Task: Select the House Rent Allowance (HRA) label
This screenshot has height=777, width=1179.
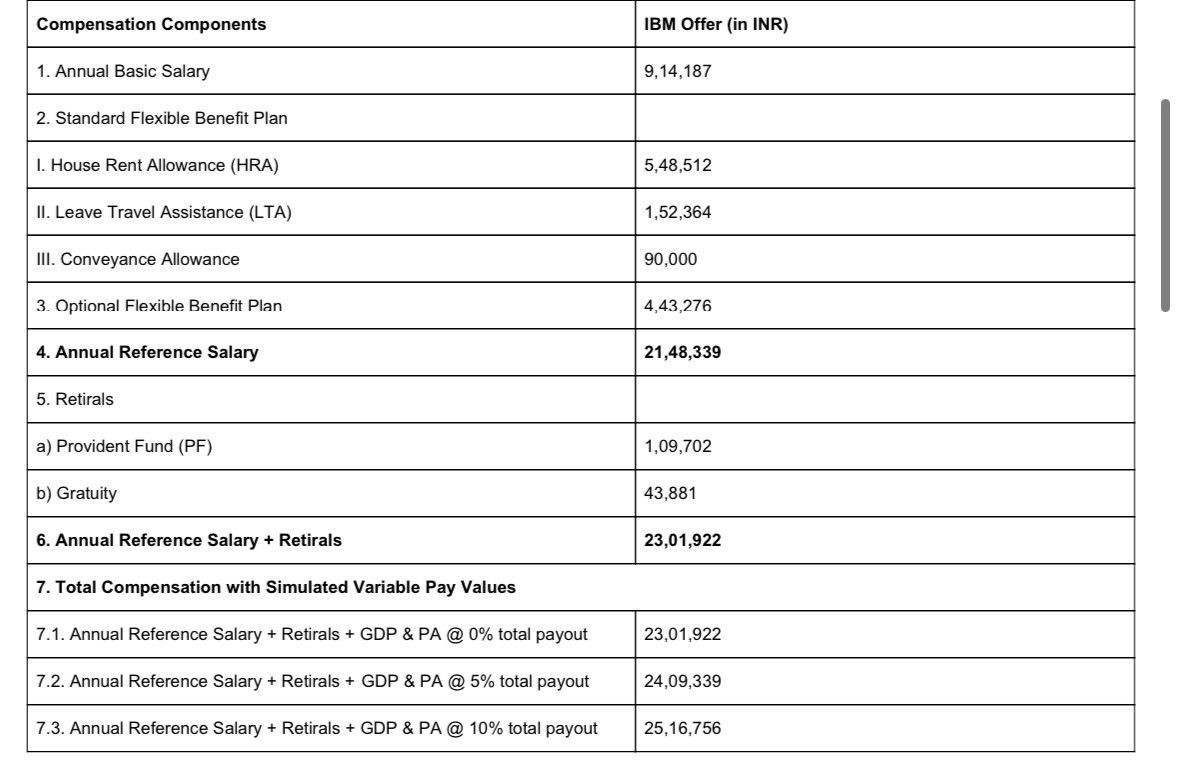Action: point(157,165)
